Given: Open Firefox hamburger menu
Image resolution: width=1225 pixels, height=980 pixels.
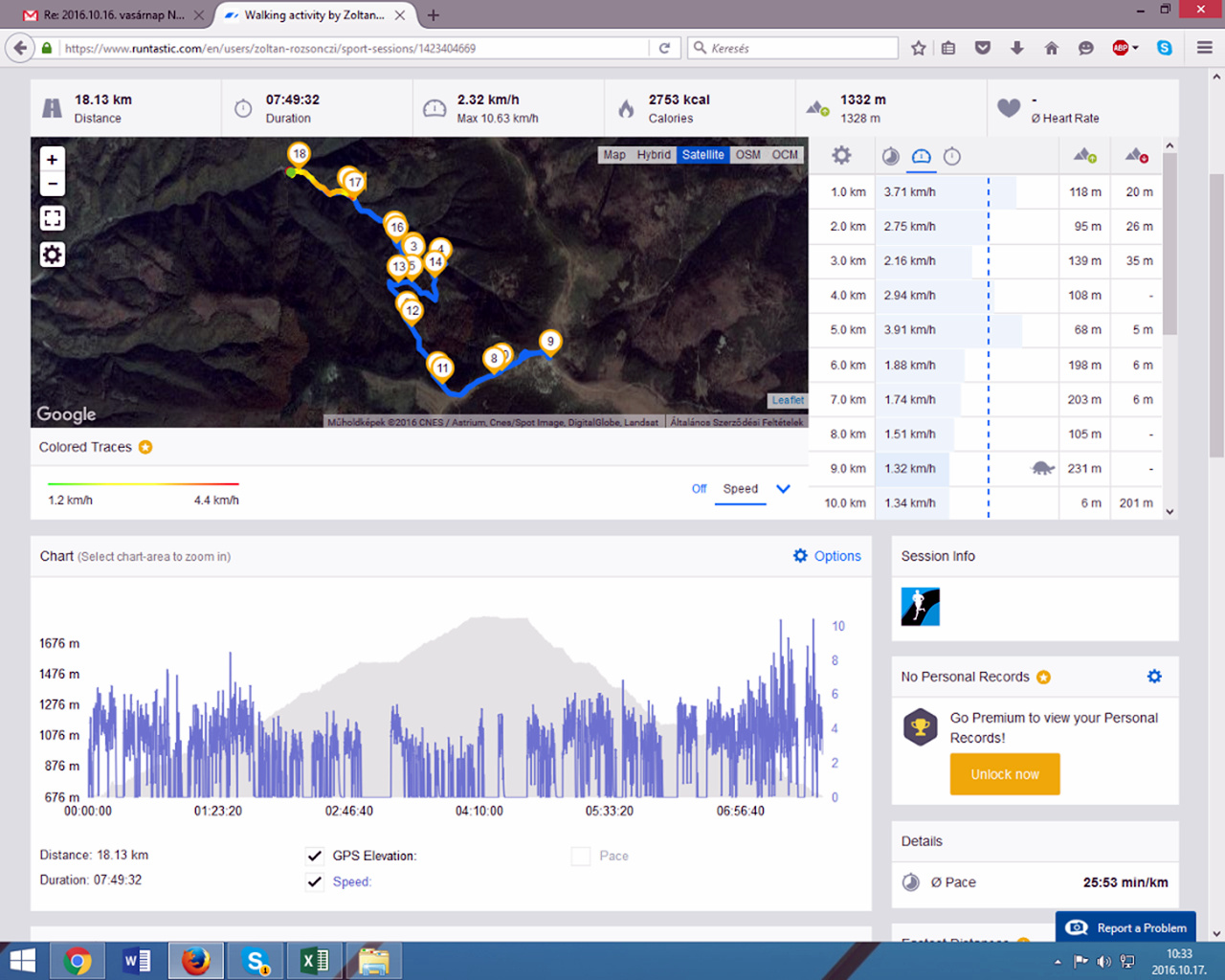Looking at the screenshot, I should 1205,48.
